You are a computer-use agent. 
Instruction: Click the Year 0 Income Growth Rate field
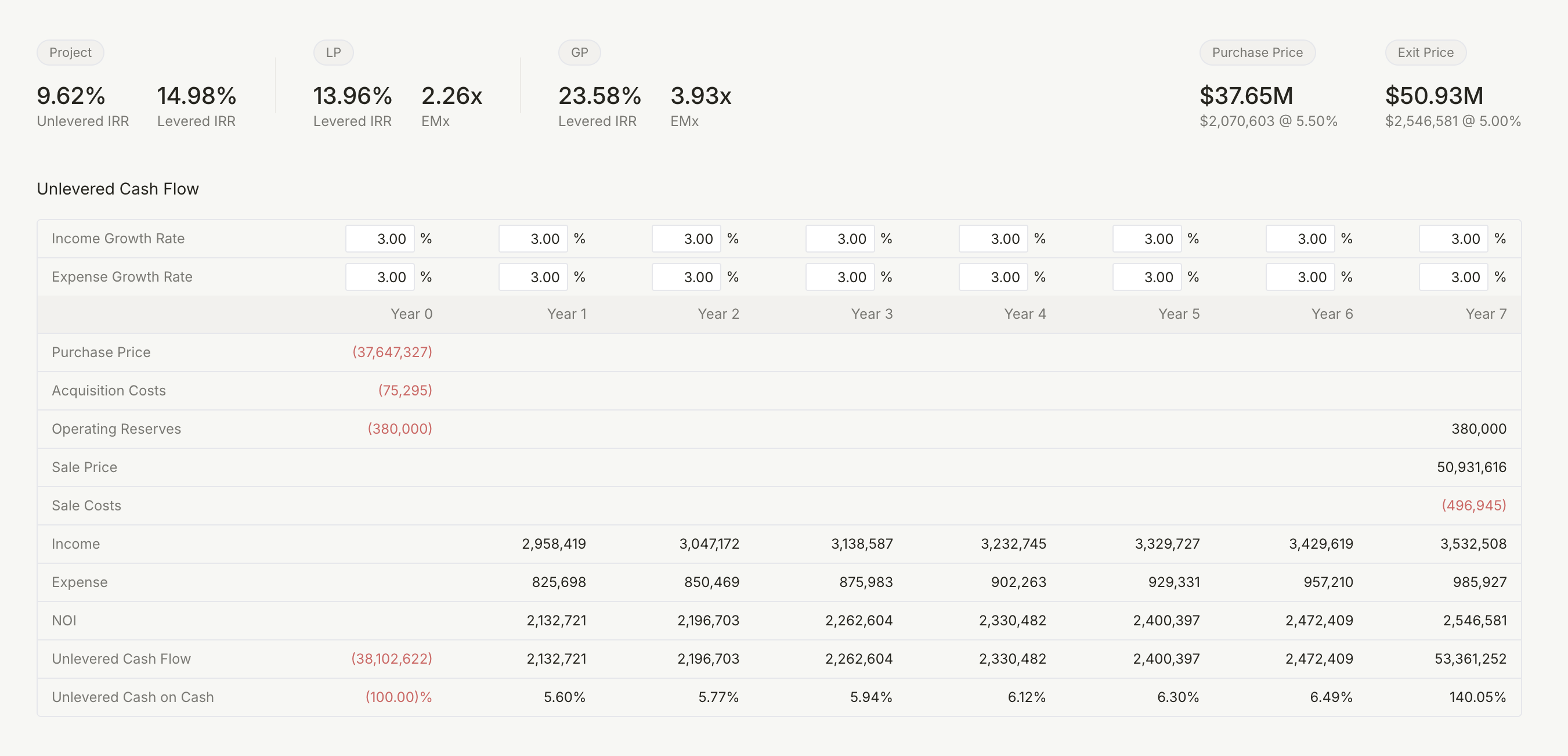(380, 238)
